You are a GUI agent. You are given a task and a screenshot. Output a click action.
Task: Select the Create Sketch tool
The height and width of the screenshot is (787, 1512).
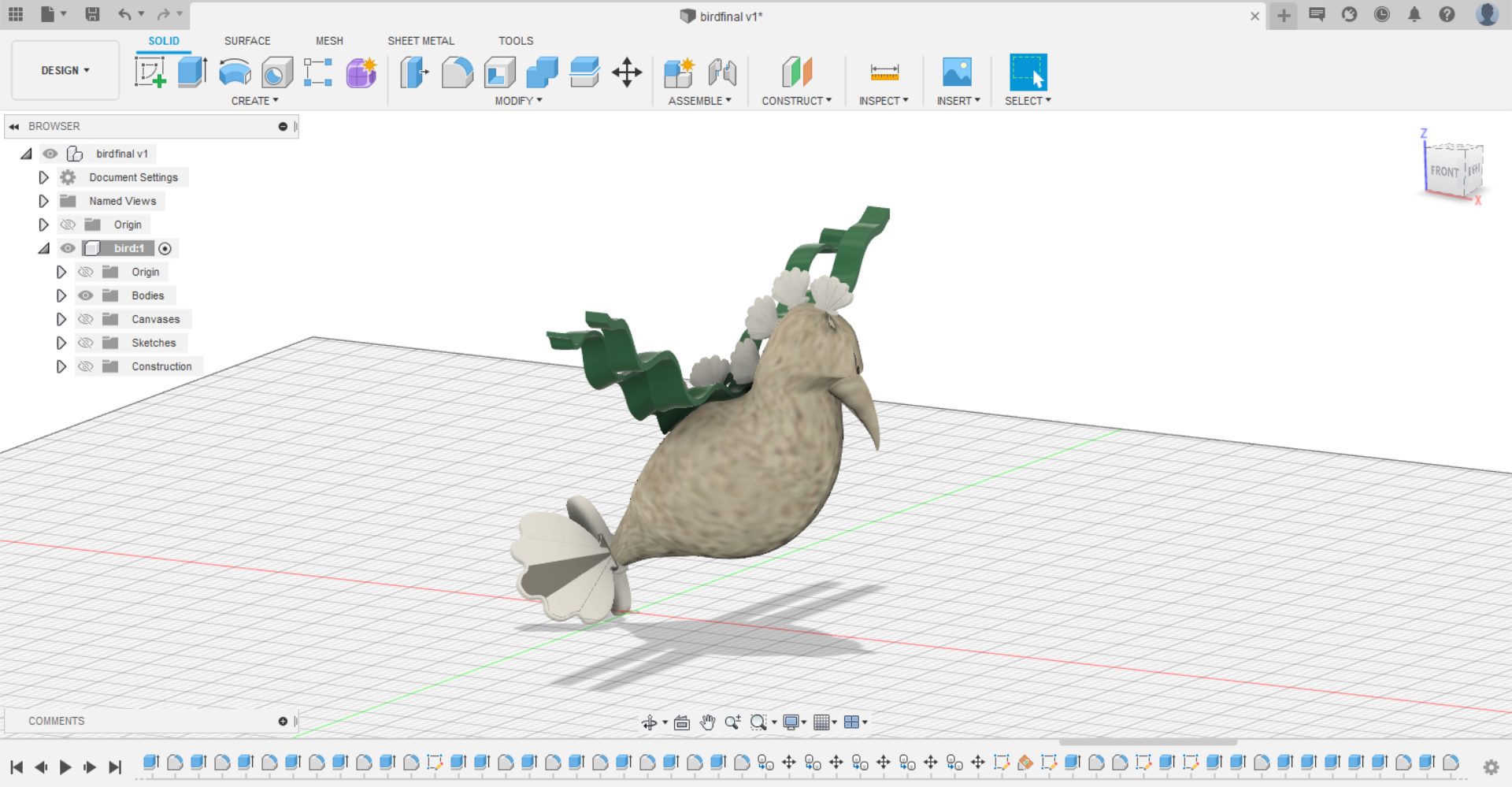pyautogui.click(x=150, y=72)
